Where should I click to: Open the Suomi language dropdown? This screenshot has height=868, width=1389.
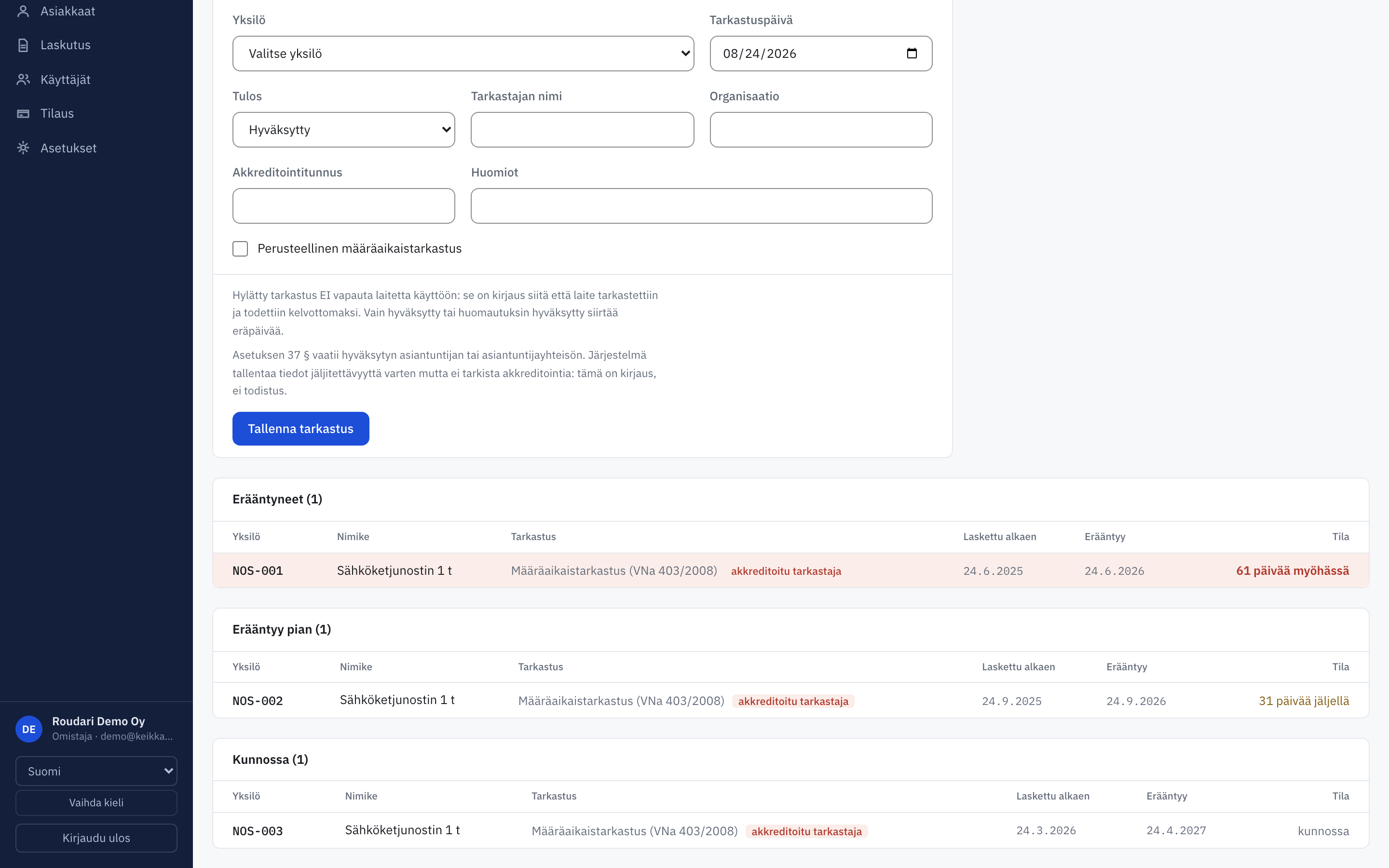[96, 771]
